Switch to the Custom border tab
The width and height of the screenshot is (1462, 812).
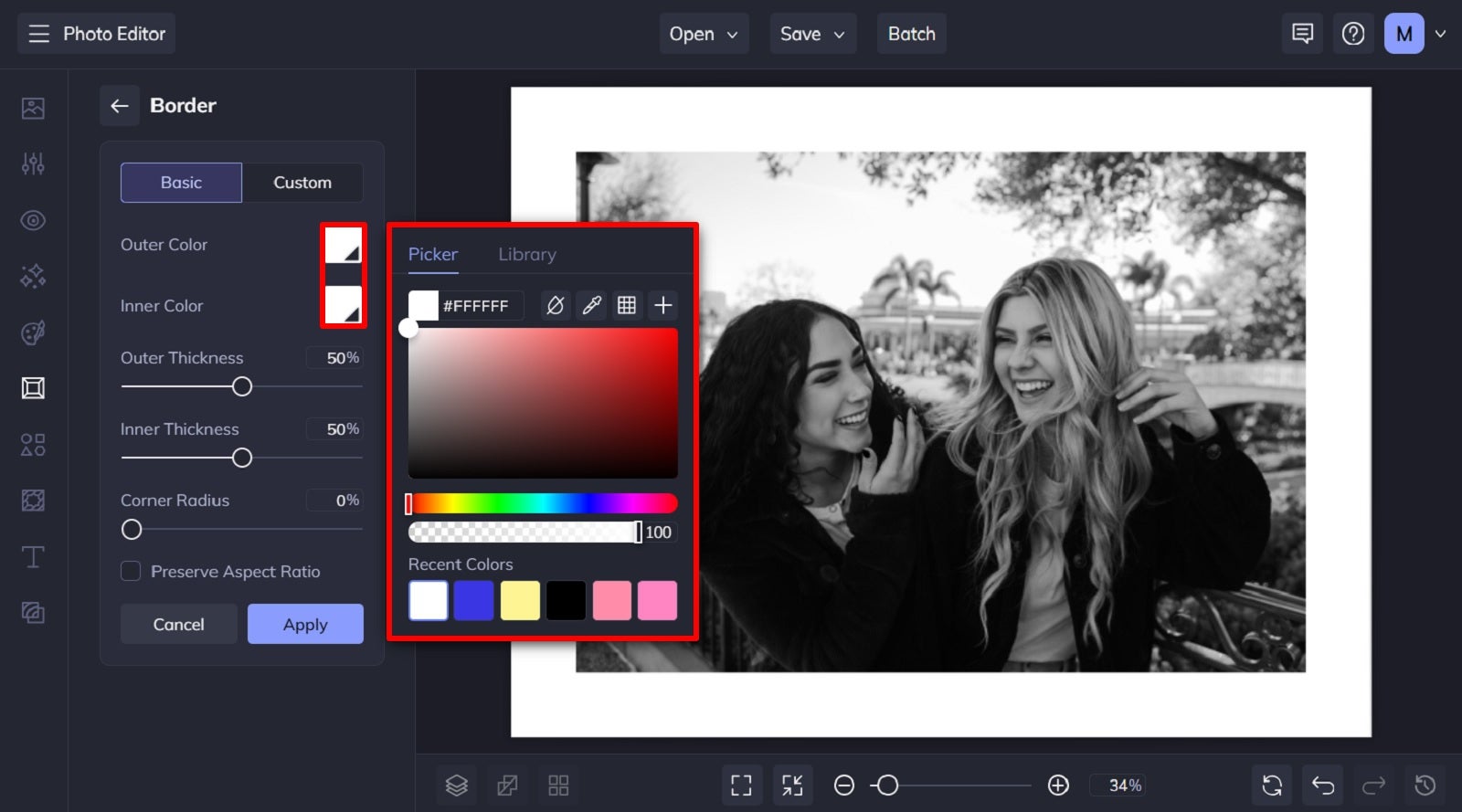302,183
